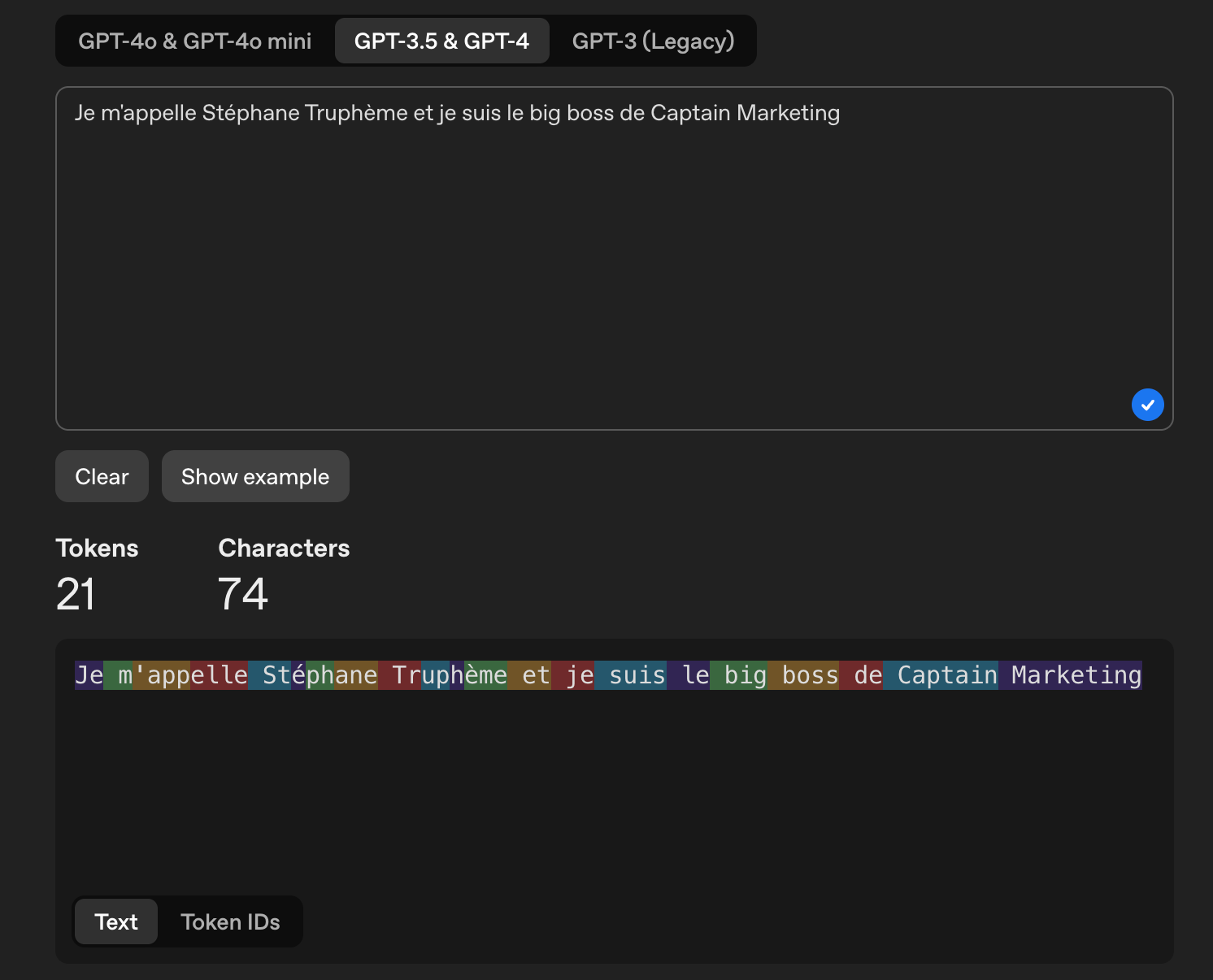The height and width of the screenshot is (980, 1213).
Task: Toggle output view to Text
Action: 116,921
